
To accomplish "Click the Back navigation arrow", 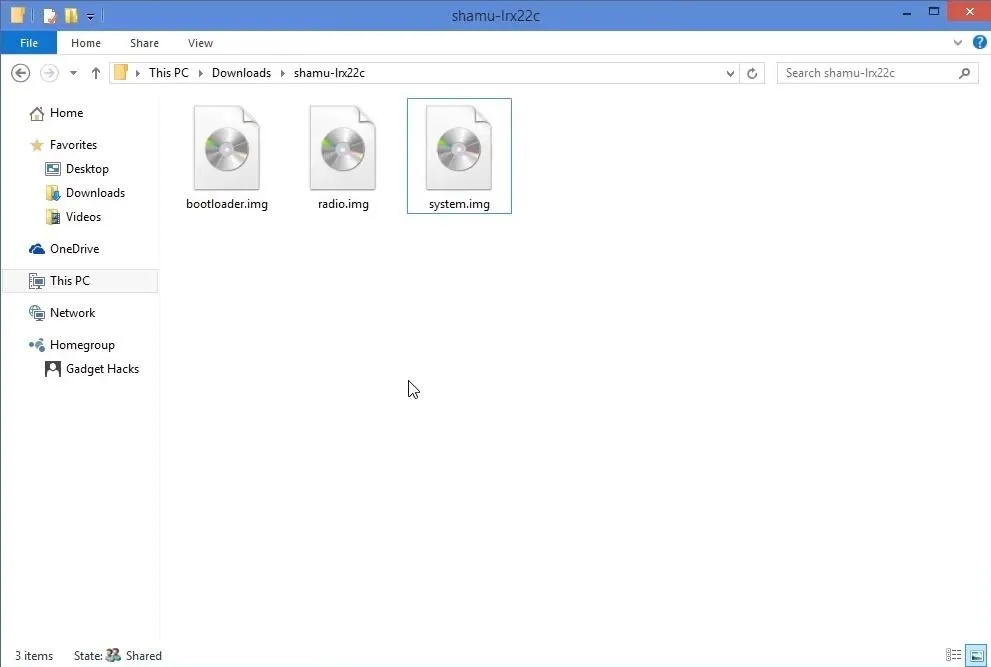I will point(20,73).
